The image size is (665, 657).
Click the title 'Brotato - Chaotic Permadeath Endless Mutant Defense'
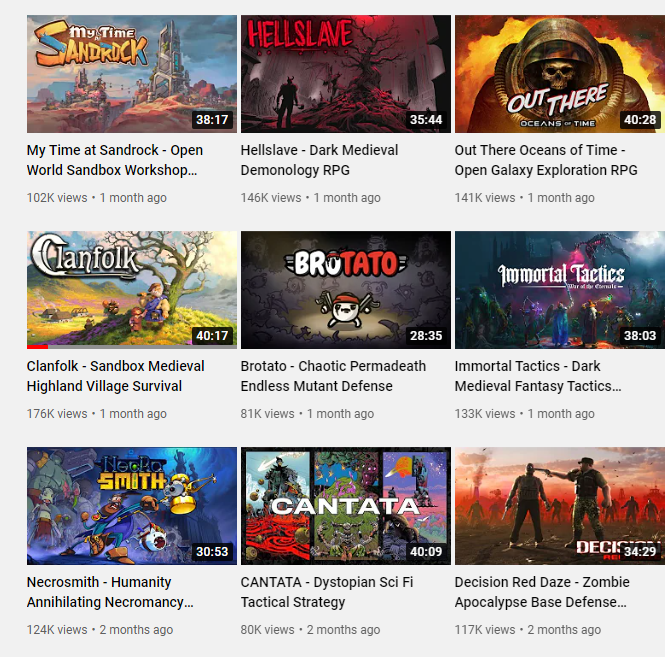click(333, 376)
